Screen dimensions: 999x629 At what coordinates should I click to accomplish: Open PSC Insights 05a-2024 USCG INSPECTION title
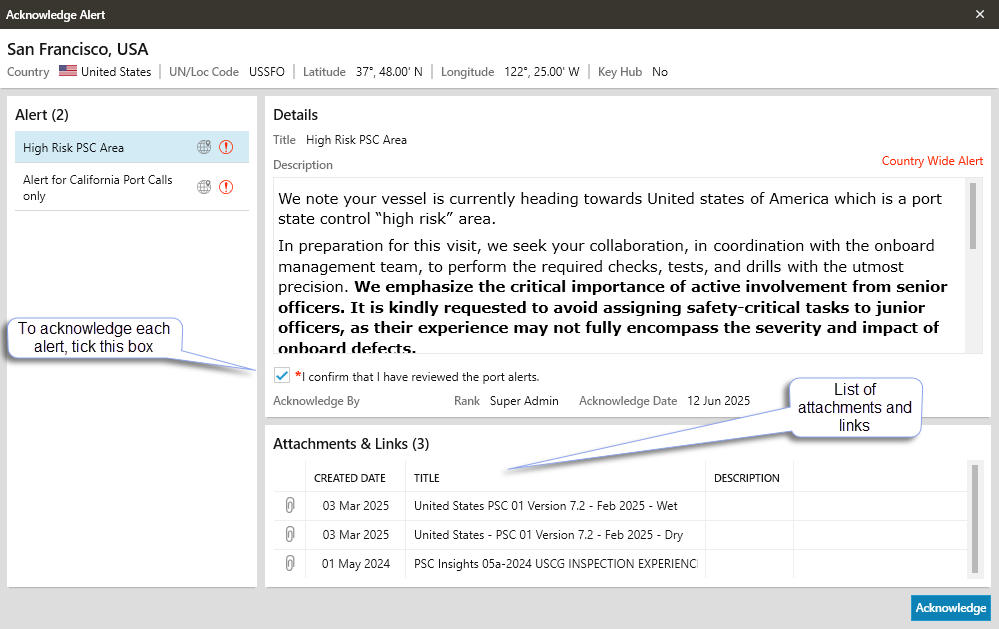(x=556, y=564)
